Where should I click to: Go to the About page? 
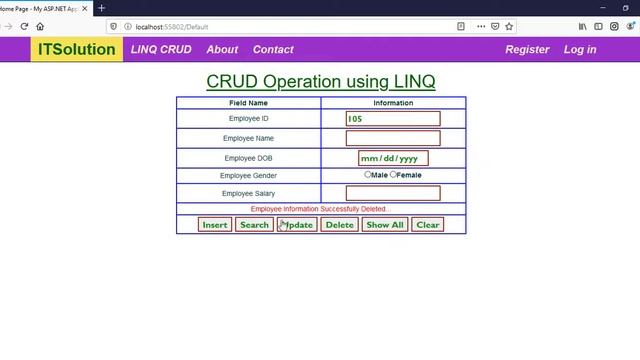click(x=222, y=49)
